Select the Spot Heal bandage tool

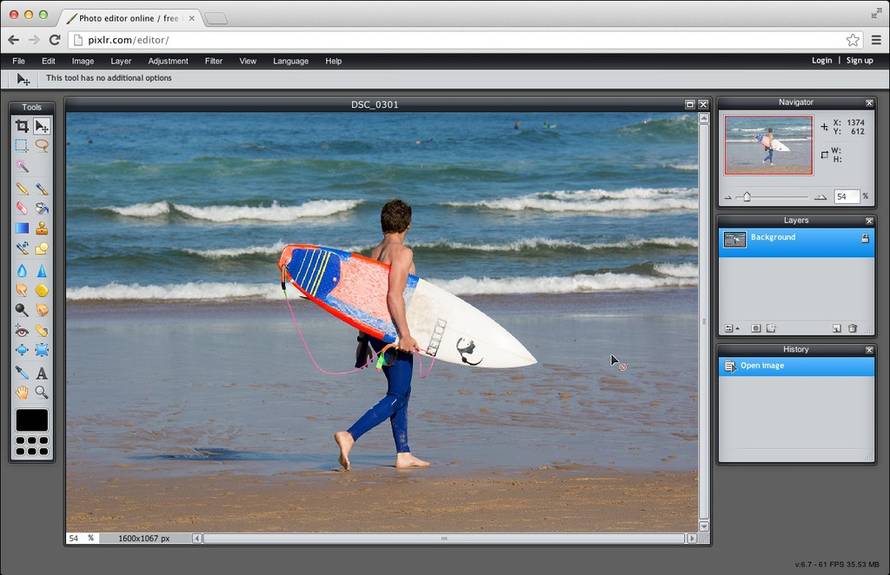pos(41,330)
